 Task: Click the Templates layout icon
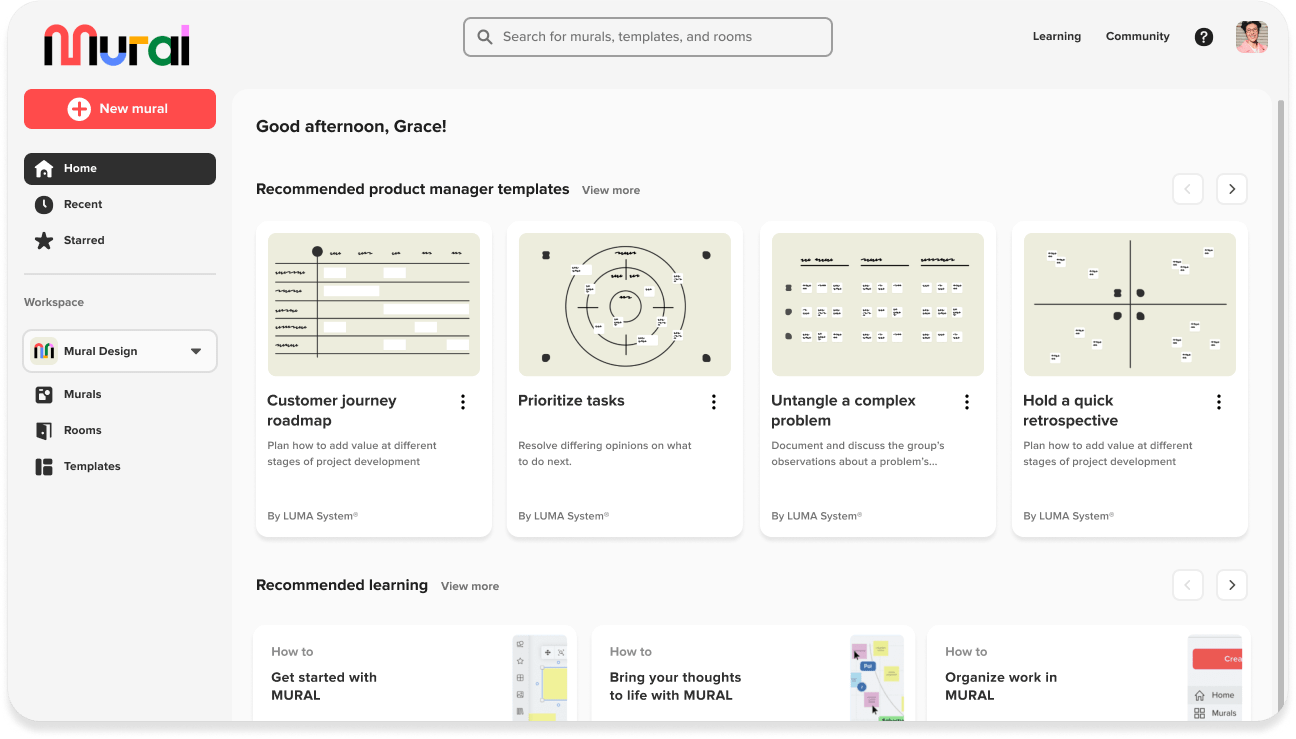click(44, 467)
